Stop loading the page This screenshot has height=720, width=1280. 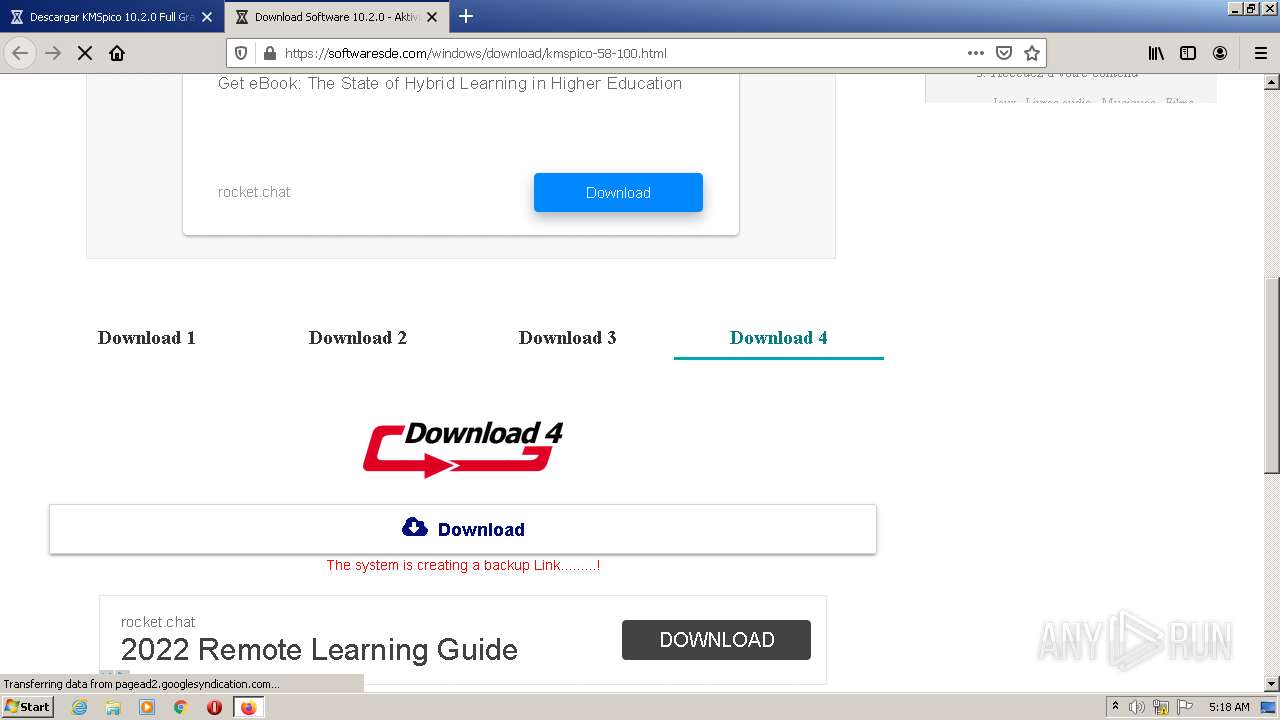pos(85,53)
